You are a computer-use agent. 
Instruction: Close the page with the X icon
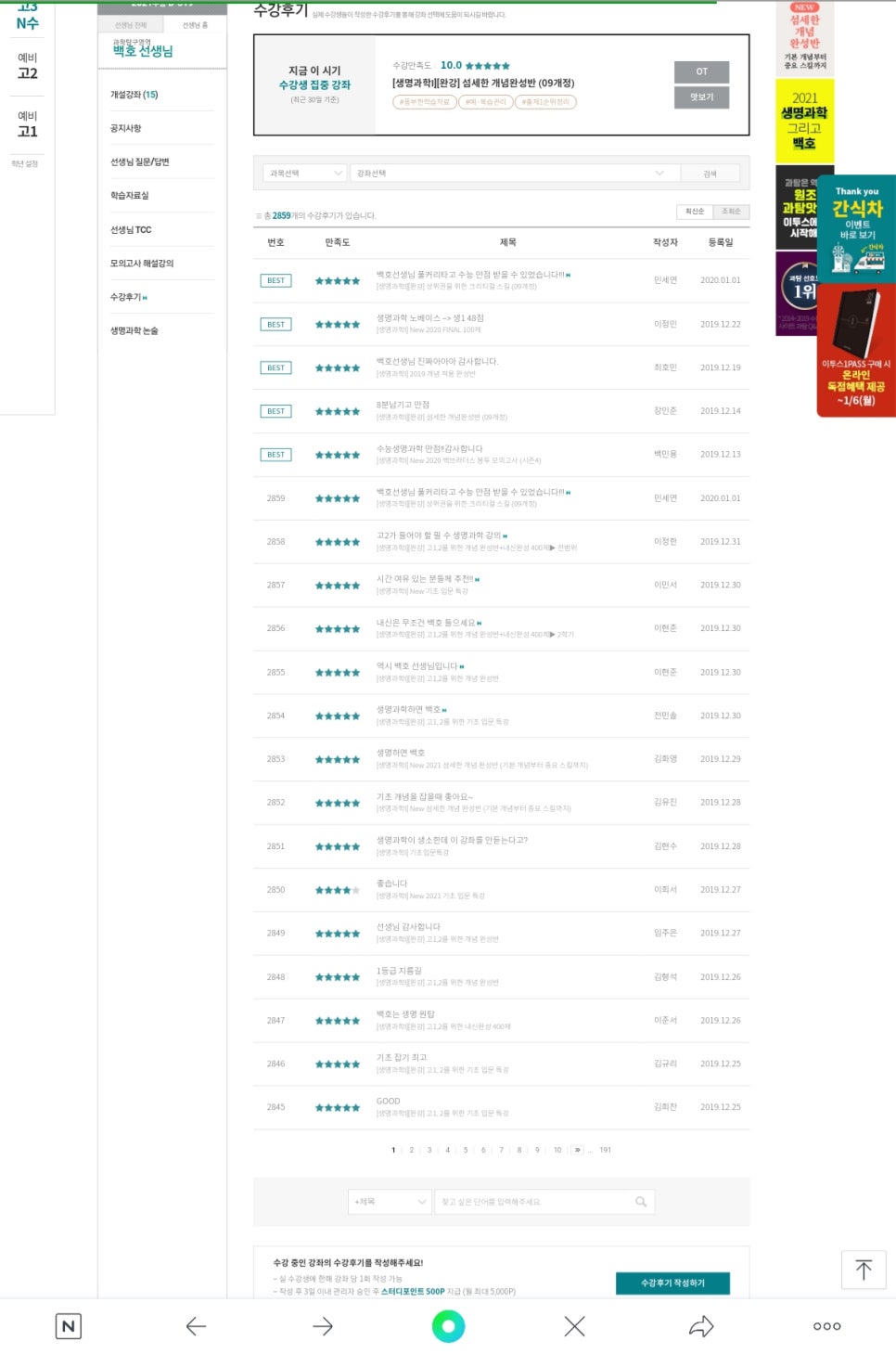(x=574, y=1326)
